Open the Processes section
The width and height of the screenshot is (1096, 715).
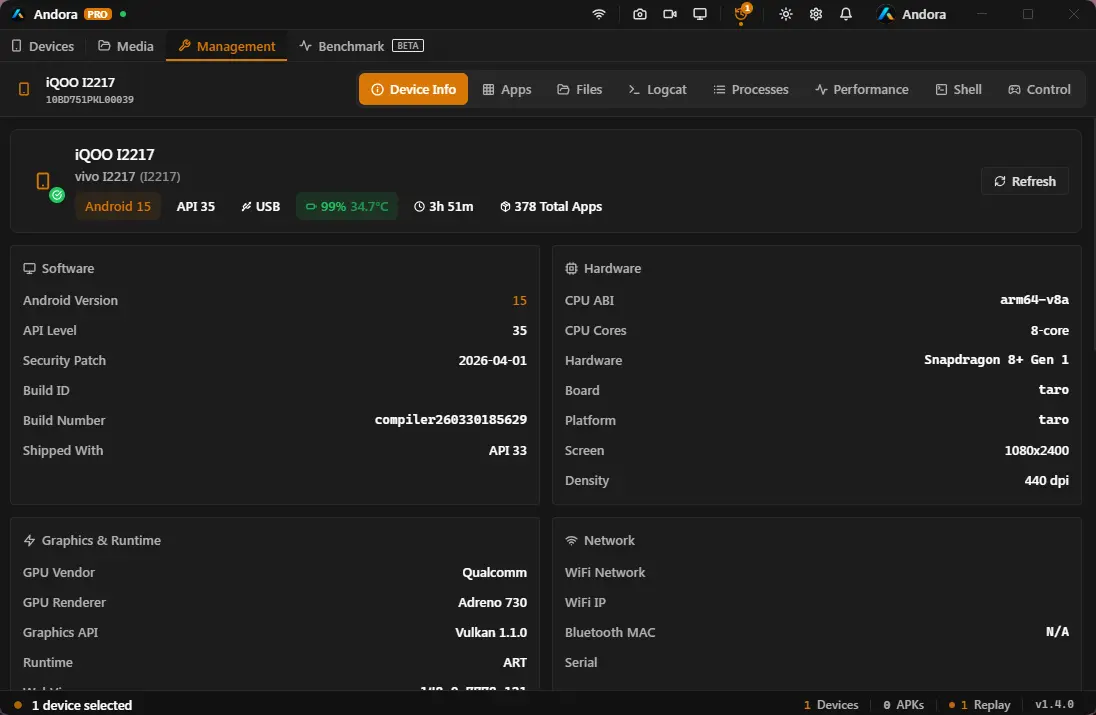point(751,89)
